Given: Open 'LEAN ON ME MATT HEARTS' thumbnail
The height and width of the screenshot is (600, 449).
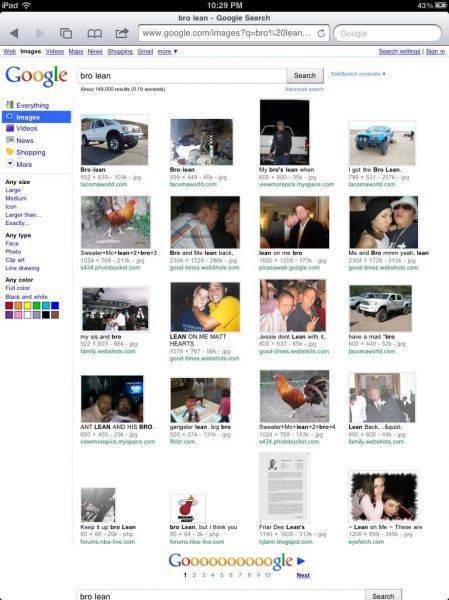Looking at the screenshot, I should coord(205,307).
